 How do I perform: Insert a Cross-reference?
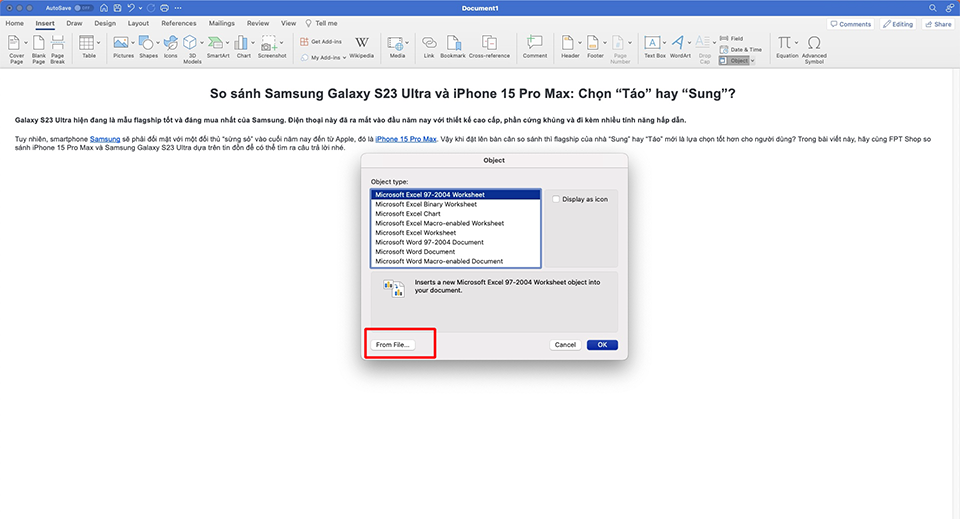tap(489, 47)
